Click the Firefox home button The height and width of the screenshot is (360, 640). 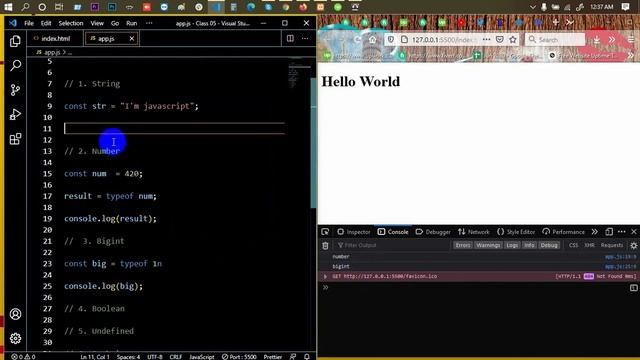[372, 40]
